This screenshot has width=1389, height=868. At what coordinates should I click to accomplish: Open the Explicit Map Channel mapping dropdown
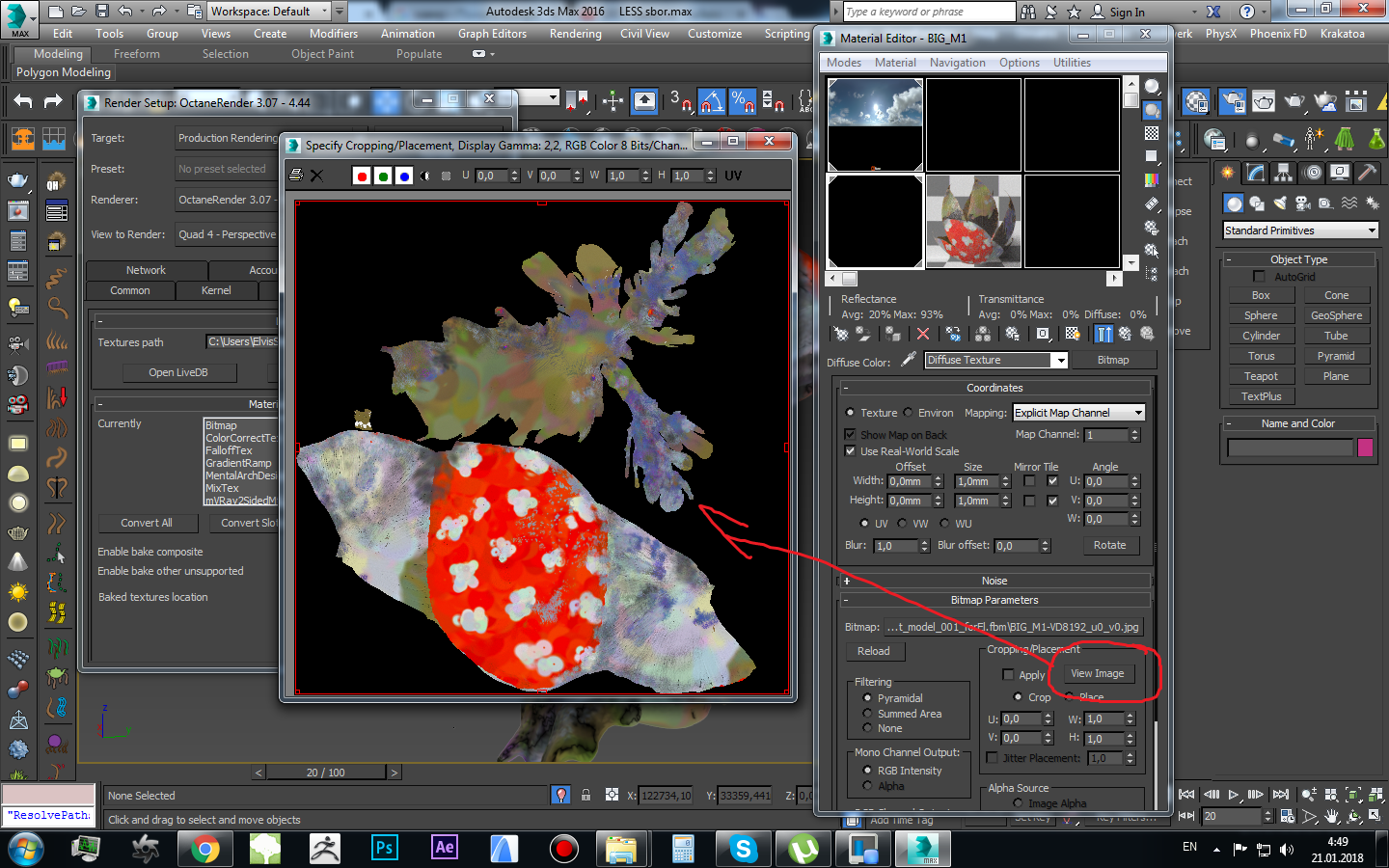1078,413
